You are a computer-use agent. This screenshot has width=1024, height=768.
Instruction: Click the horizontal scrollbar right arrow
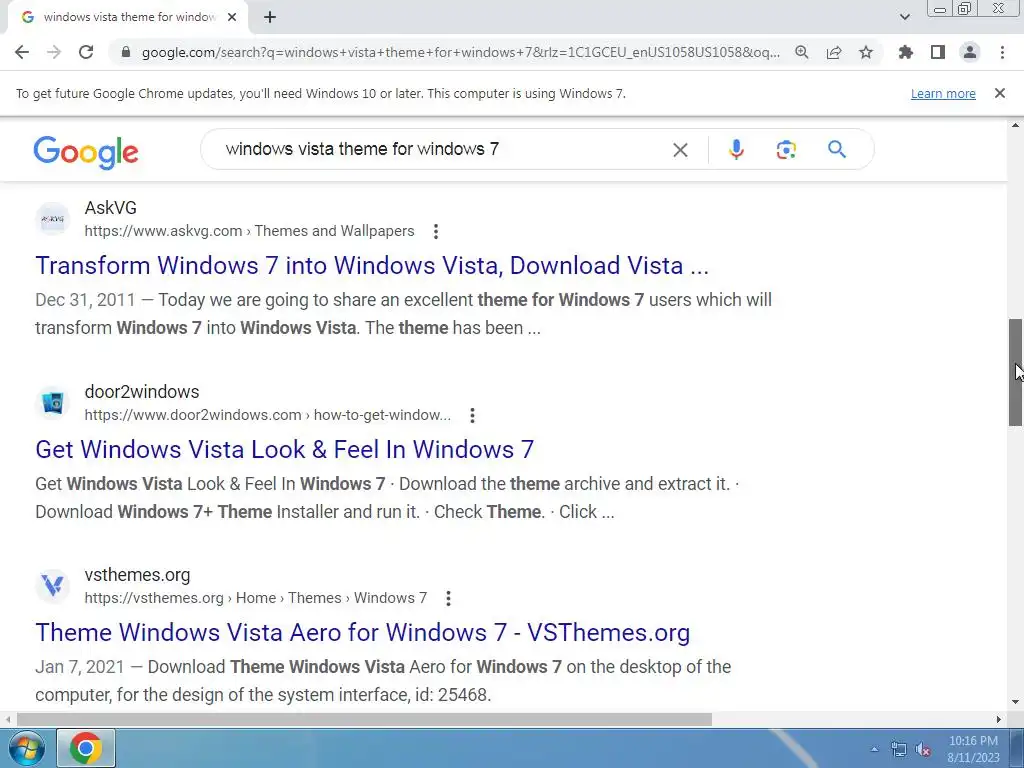click(x=999, y=720)
